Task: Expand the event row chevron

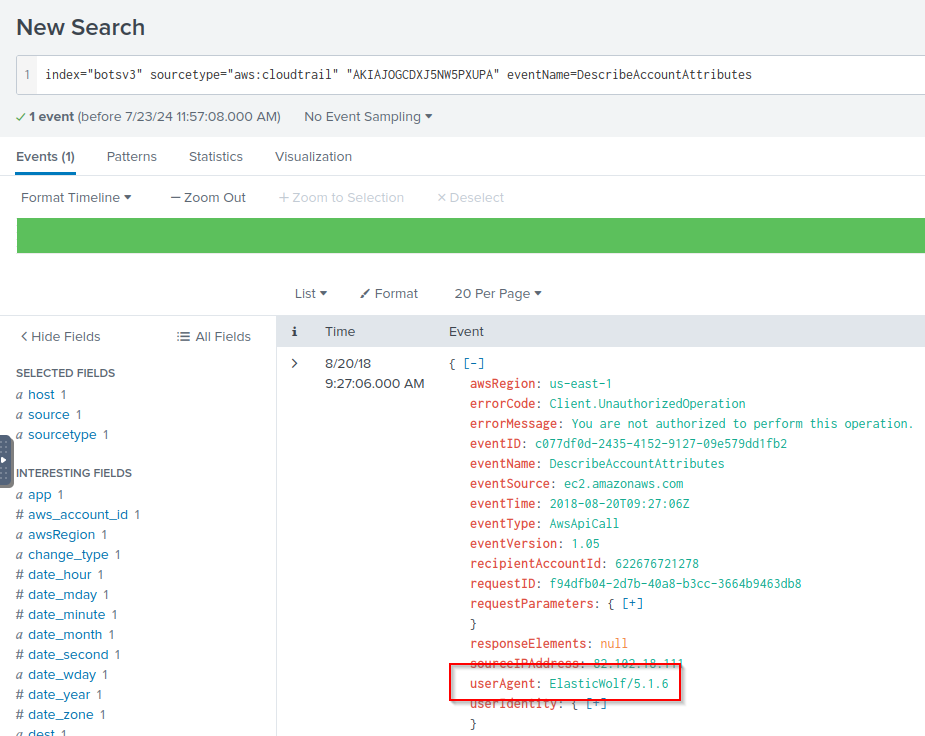Action: (294, 363)
